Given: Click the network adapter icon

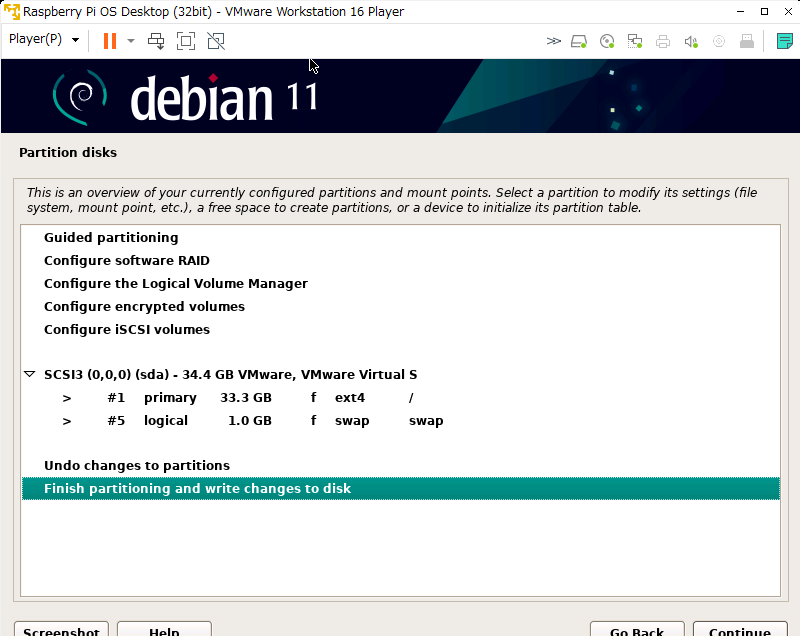Looking at the screenshot, I should pyautogui.click(x=635, y=41).
